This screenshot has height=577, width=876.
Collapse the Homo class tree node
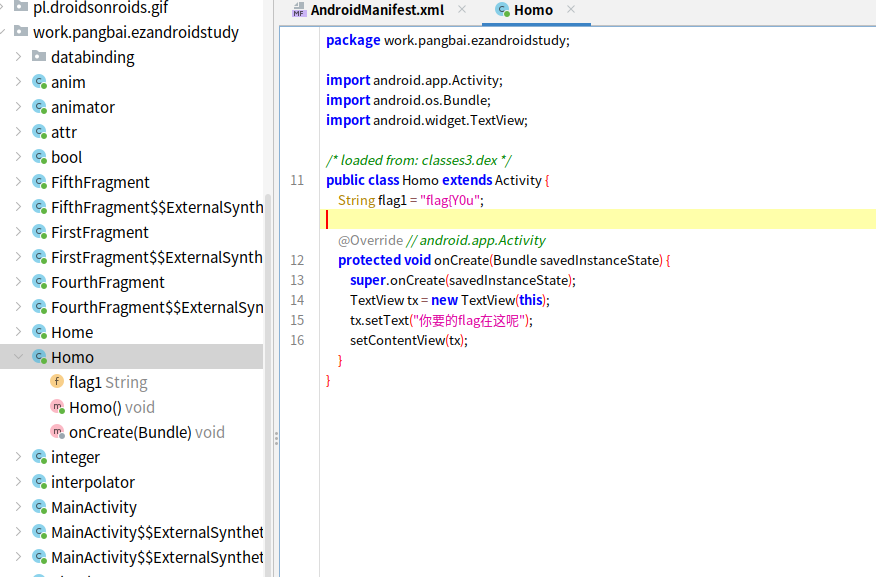(19, 357)
